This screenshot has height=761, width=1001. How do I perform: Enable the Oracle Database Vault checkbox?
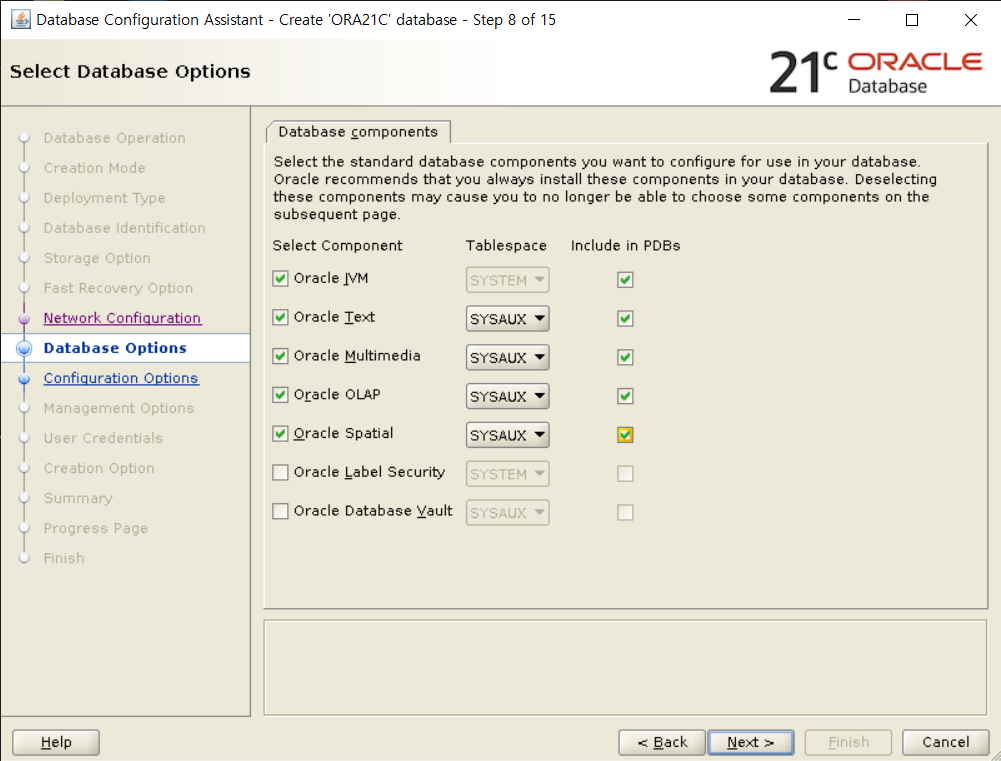pos(280,511)
